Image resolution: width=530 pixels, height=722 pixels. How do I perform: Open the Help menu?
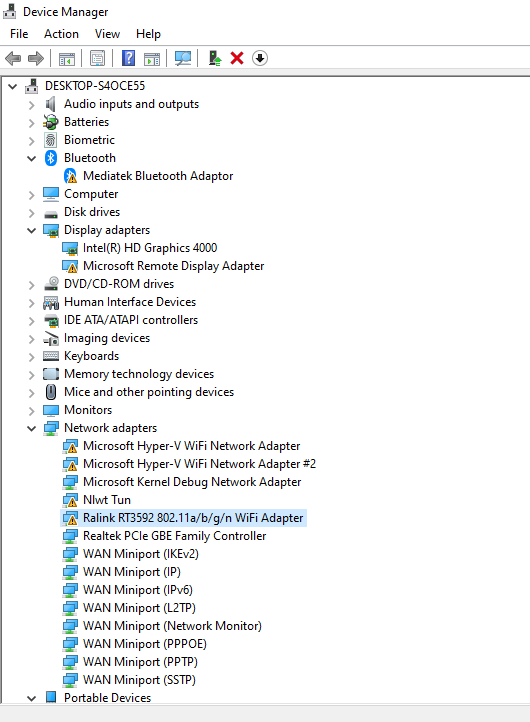coord(148,34)
